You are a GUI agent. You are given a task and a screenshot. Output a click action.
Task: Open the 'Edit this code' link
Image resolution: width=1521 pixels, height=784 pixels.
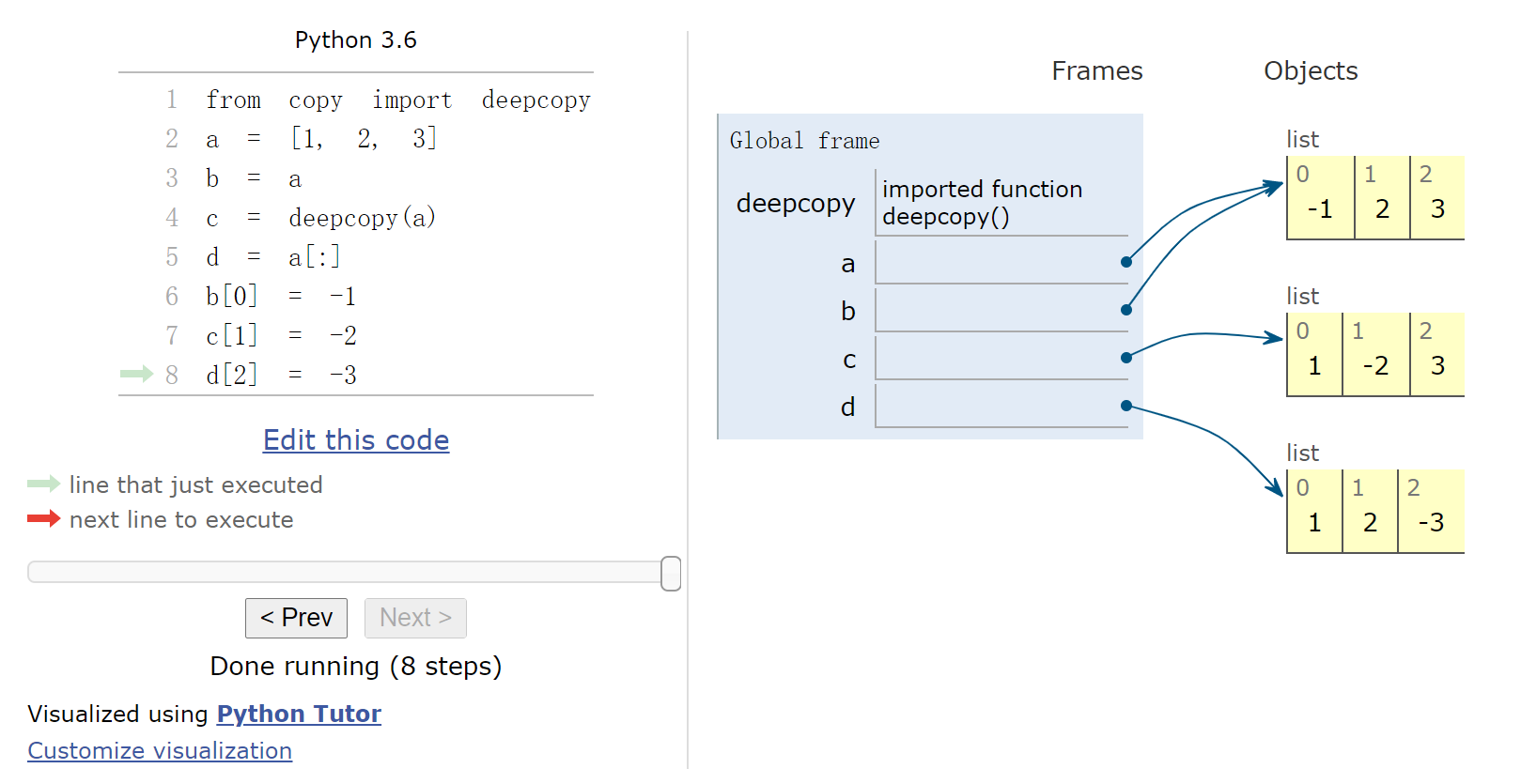(356, 440)
